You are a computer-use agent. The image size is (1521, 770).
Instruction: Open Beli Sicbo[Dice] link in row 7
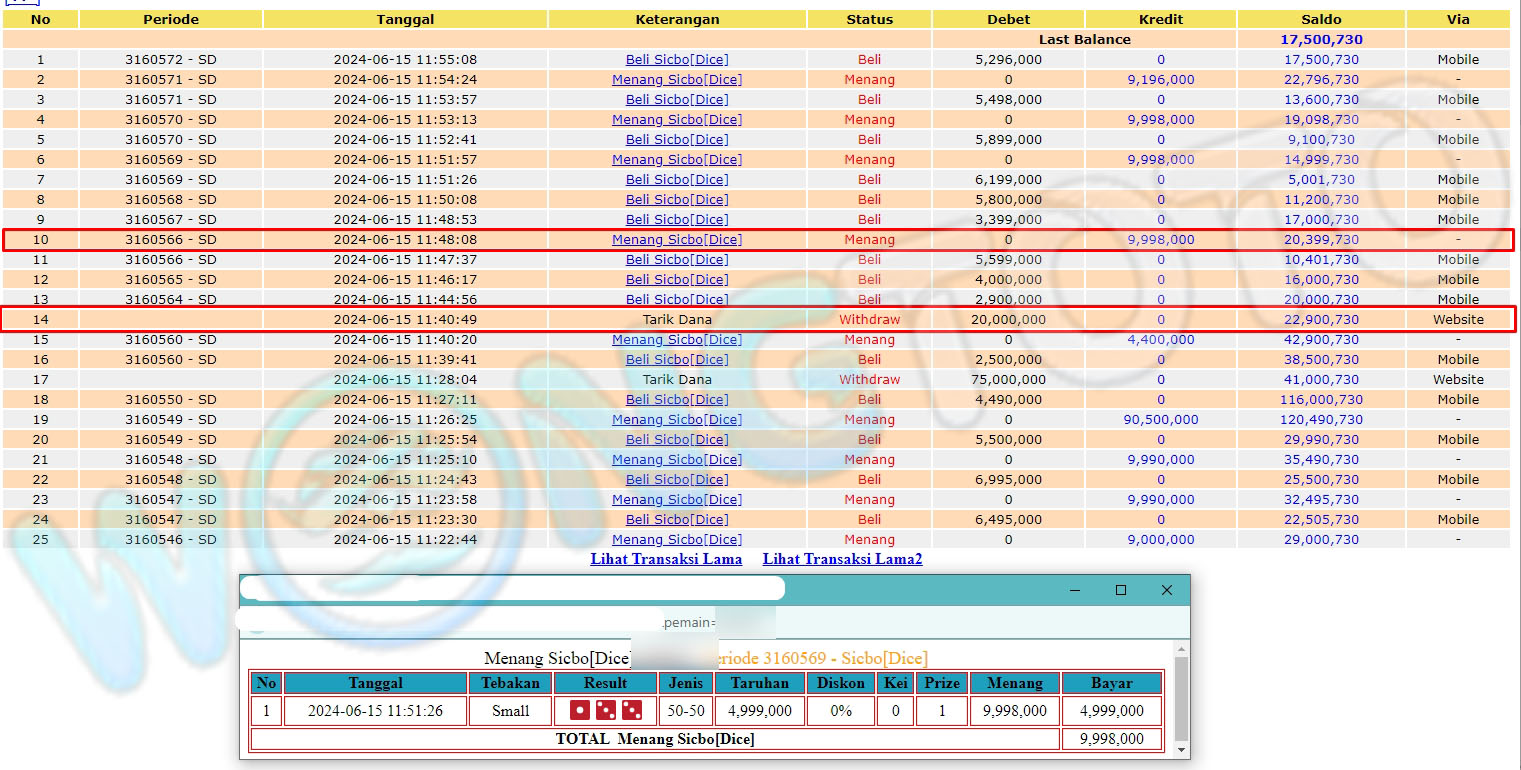click(677, 180)
